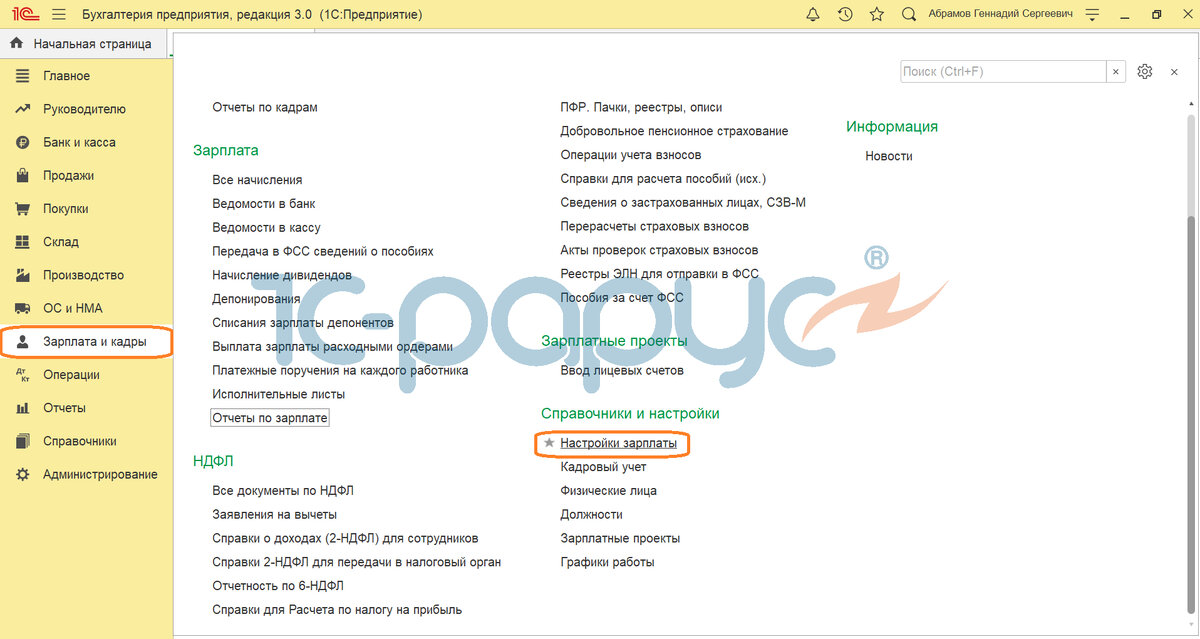Screen dimensions: 1200x639
Task: Open Передача в ФСС сведений о пособиях
Action: pyautogui.click(x=323, y=251)
